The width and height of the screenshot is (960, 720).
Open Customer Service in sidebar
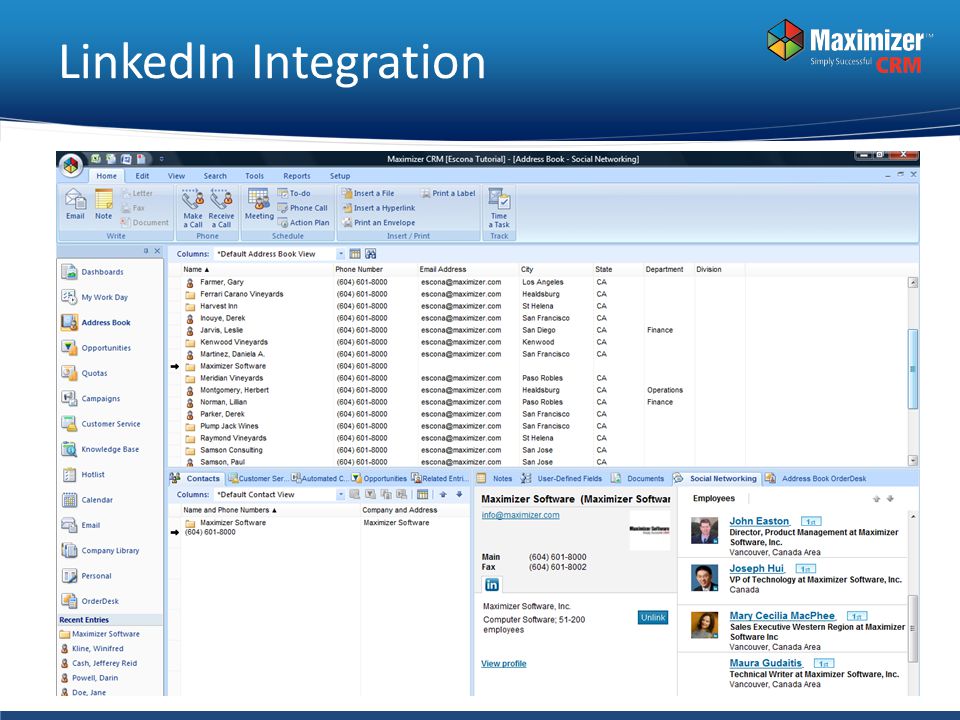pos(101,424)
